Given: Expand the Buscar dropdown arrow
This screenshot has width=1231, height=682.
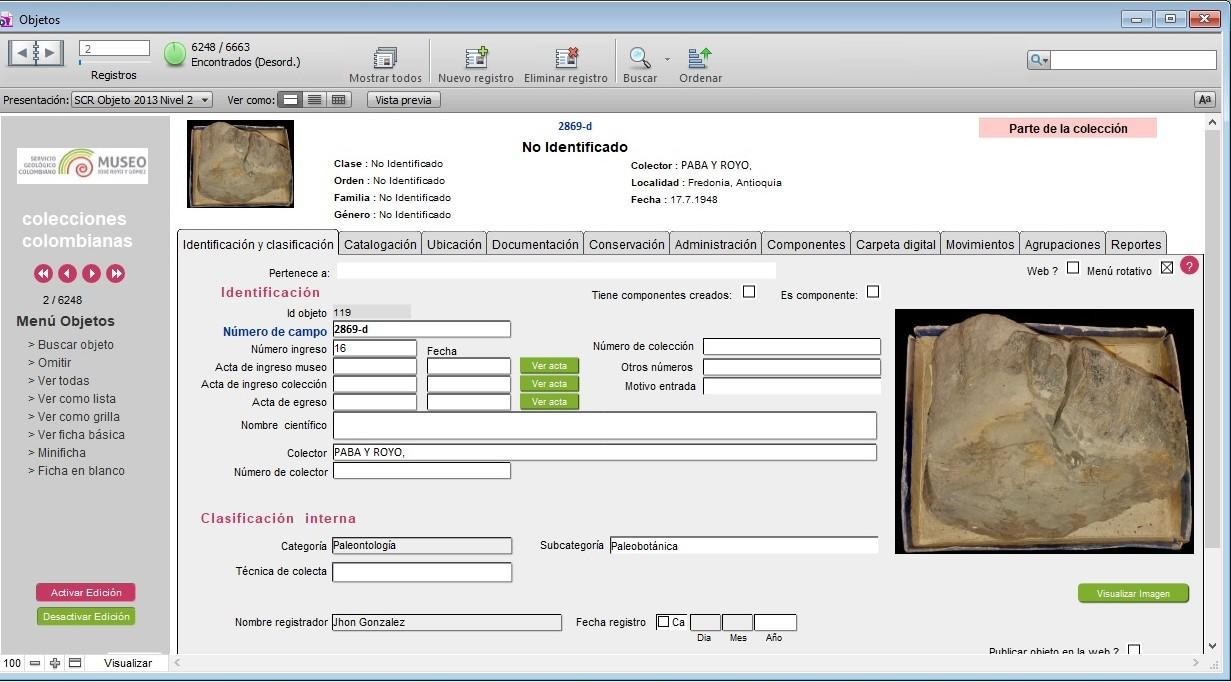Looking at the screenshot, I should point(667,58).
